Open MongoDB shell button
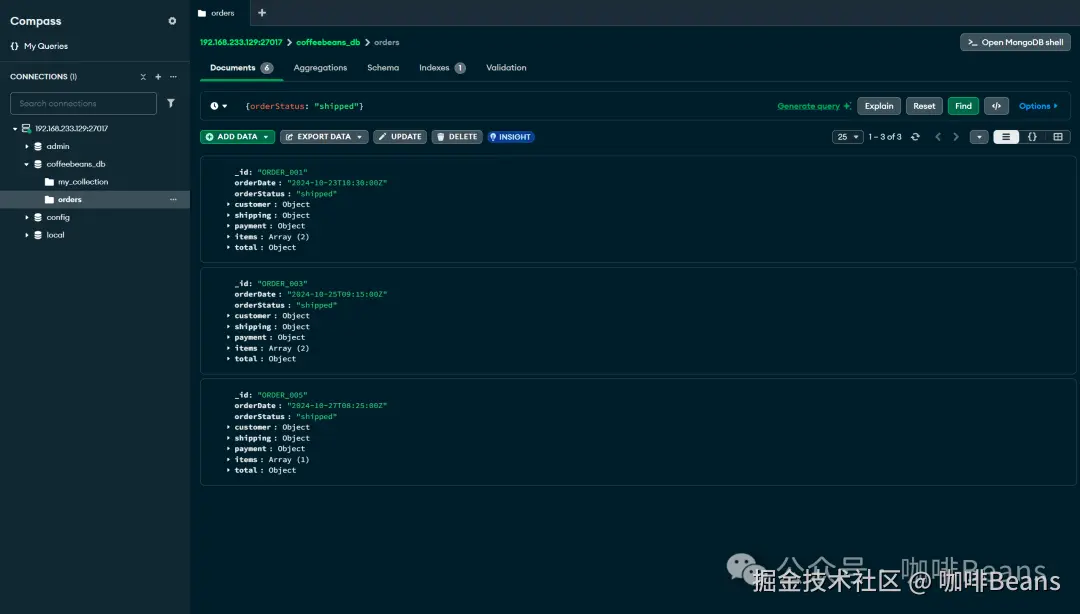Image resolution: width=1080 pixels, height=614 pixels. pos(1015,42)
